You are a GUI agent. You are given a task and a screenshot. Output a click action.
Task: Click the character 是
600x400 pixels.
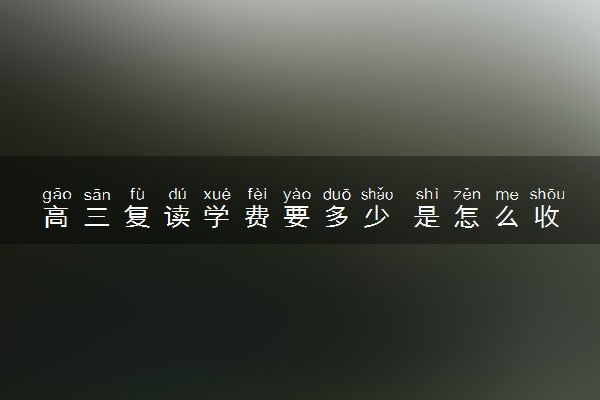tap(427, 217)
